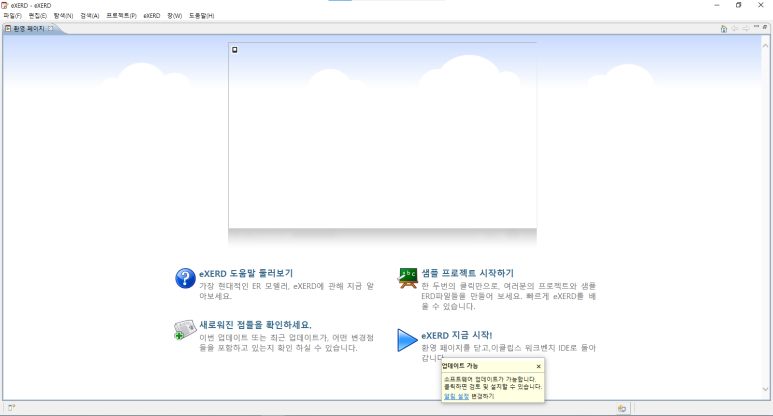Click the software update available message text
Image resolution: width=773 pixels, height=416 pixels.
(492, 383)
